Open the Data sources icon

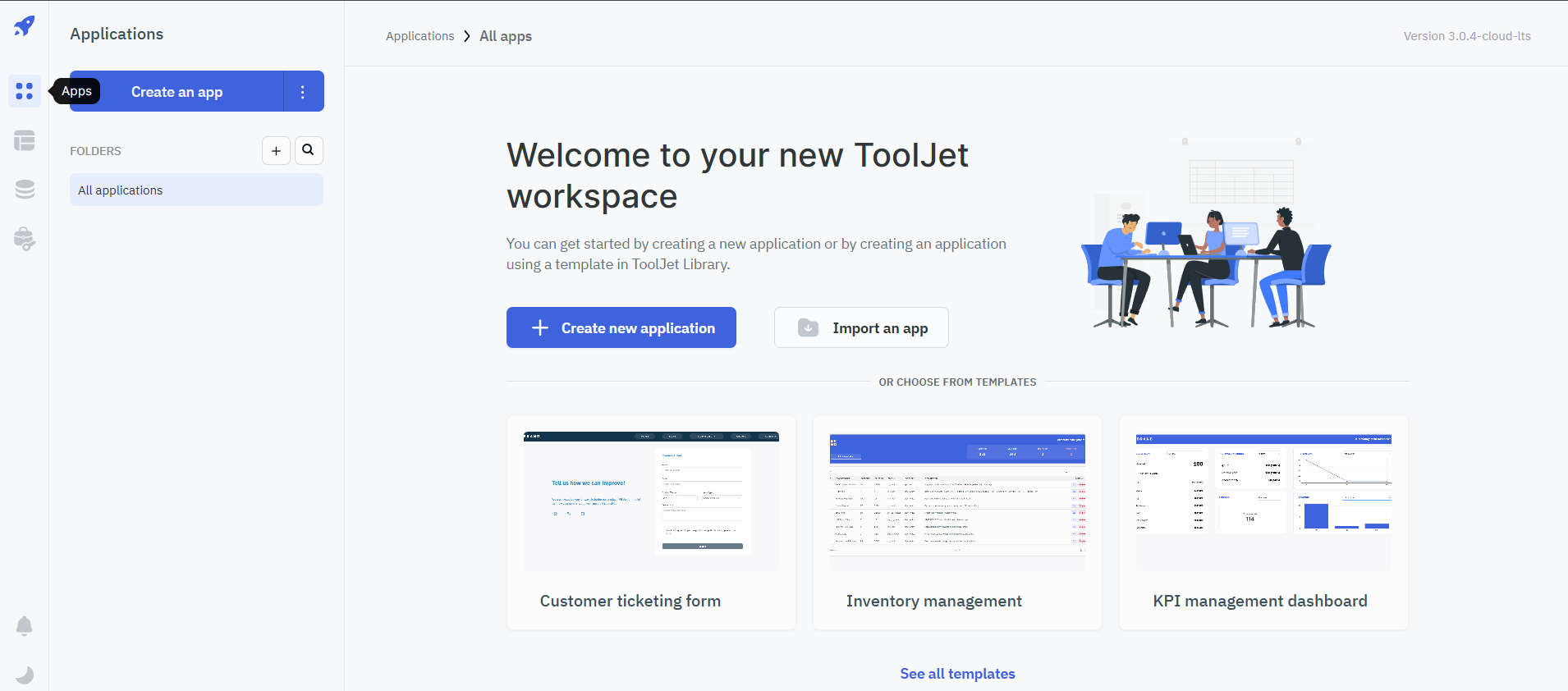25,190
